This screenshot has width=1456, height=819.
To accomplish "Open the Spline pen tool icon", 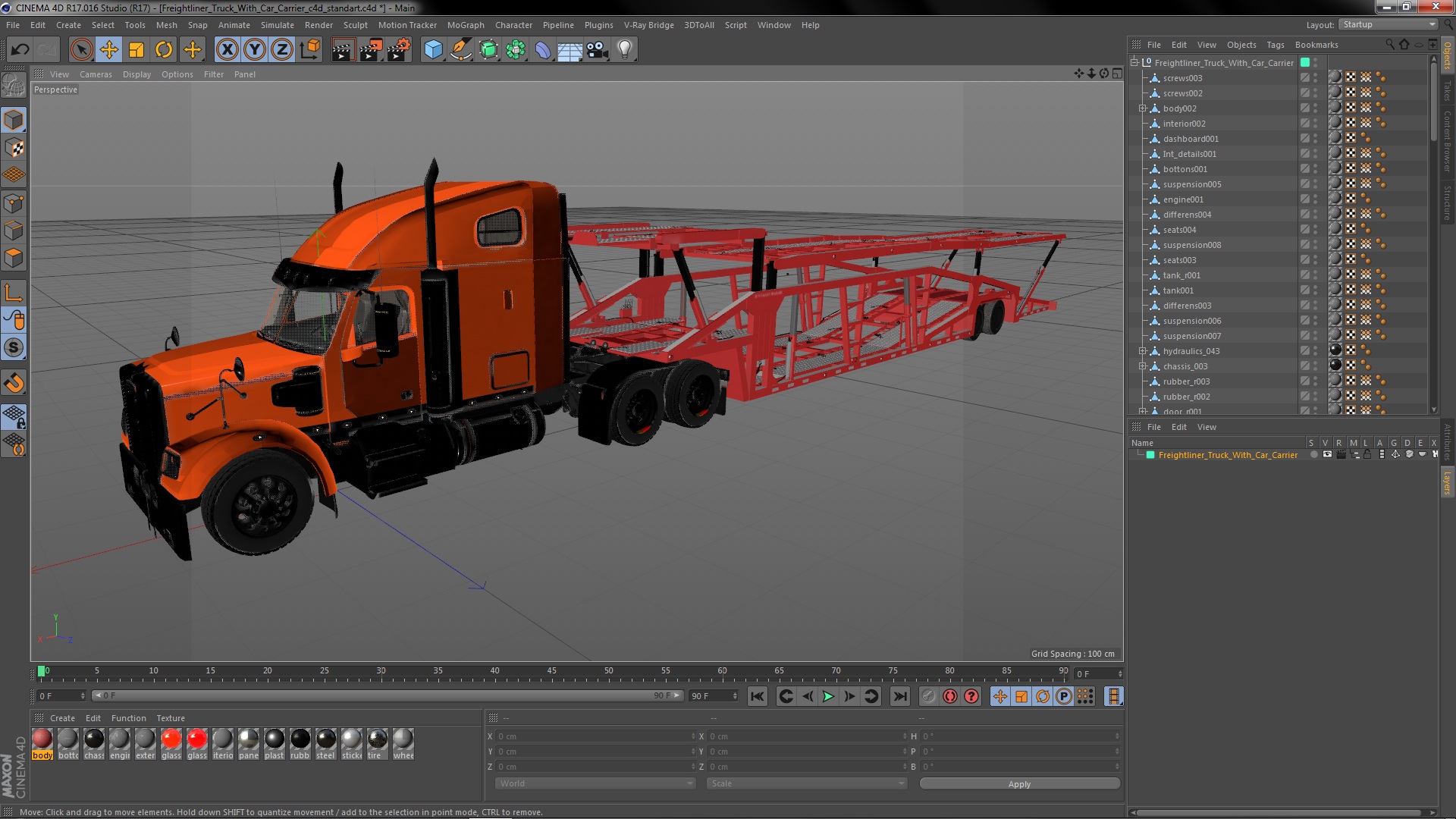I will pos(460,50).
